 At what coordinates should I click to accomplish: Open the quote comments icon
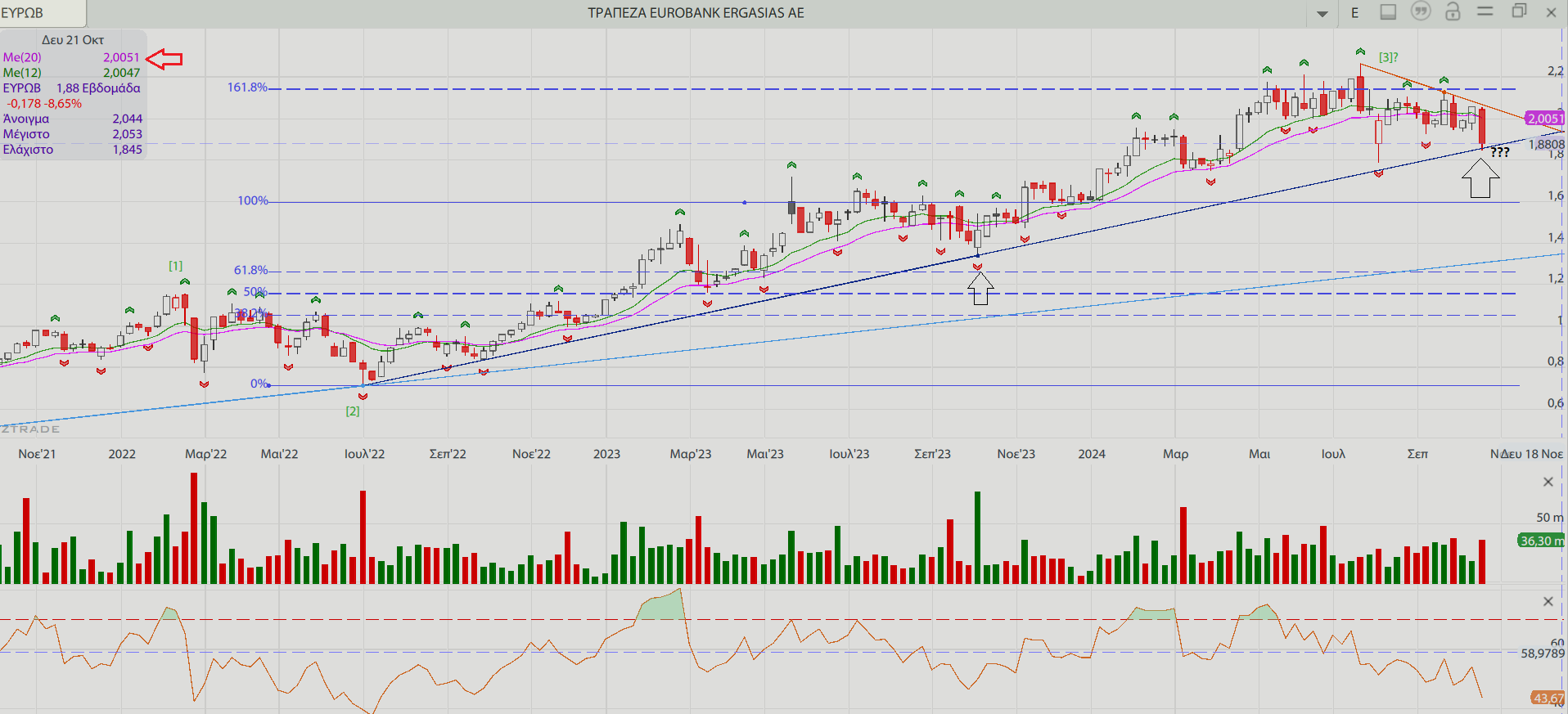[1421, 11]
